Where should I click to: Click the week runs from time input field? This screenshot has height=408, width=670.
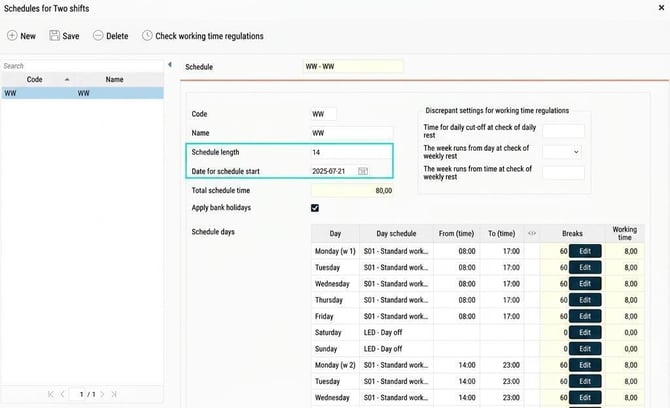pyautogui.click(x=563, y=173)
